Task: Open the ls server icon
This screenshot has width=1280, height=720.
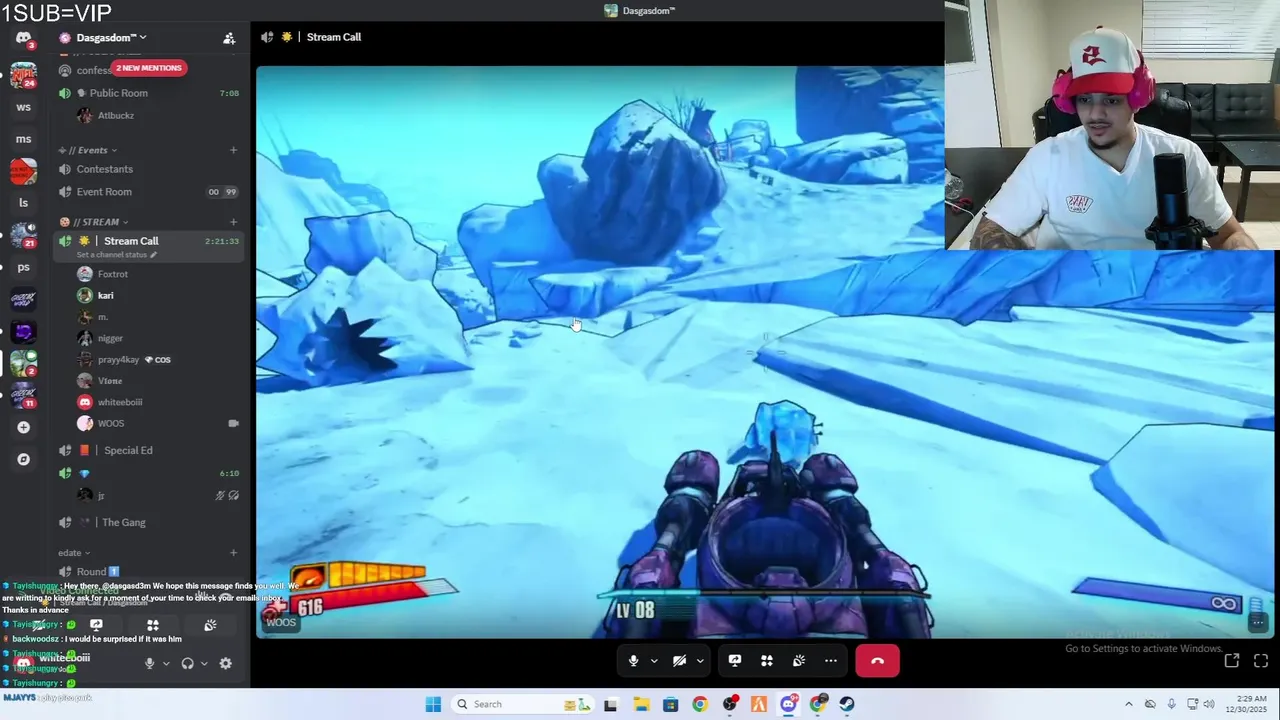Action: [x=23, y=203]
